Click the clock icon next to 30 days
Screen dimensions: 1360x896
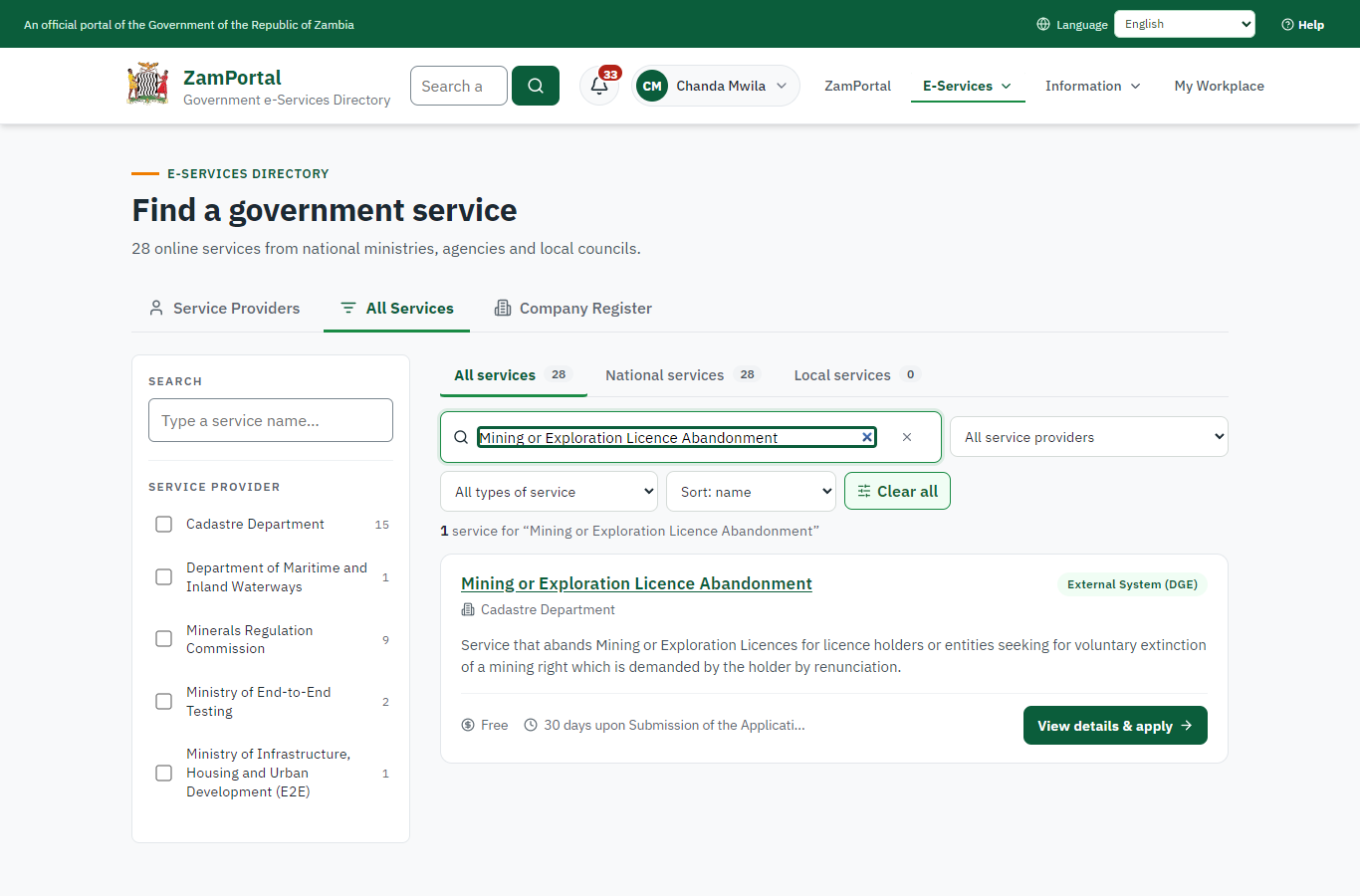tap(531, 725)
